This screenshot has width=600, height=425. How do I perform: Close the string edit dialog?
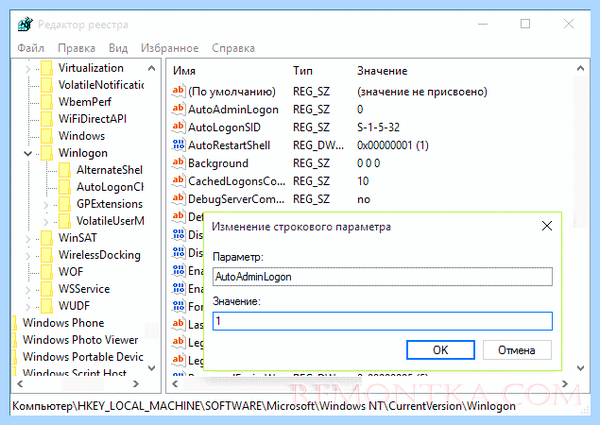(x=547, y=226)
